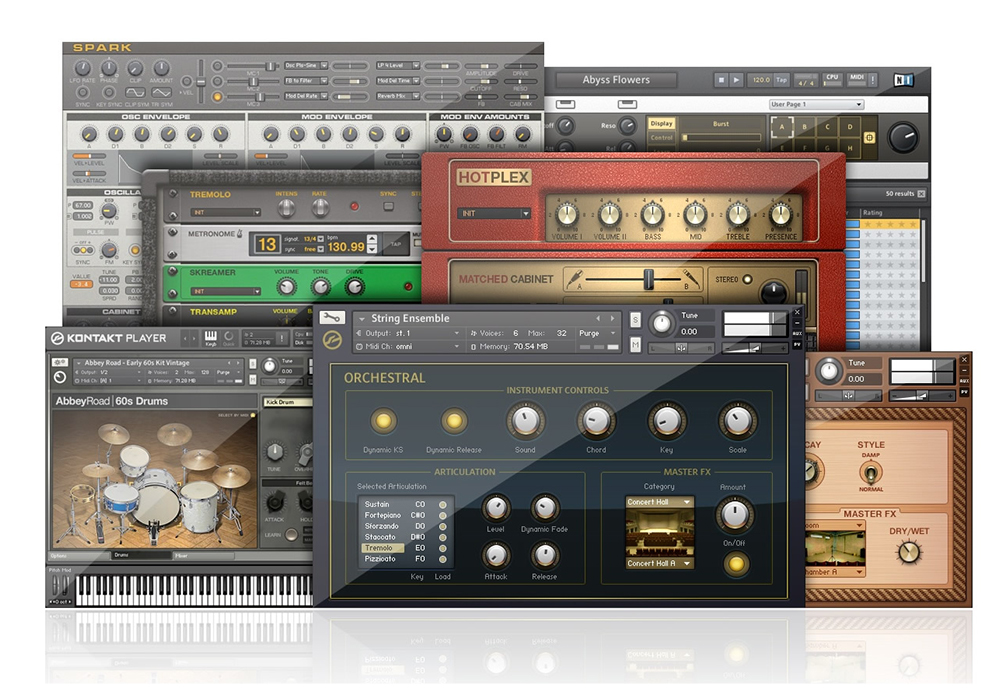This screenshot has height=698, width=1000.
Task: Open the Purge dropdown in String Ensemble
Action: pyautogui.click(x=597, y=333)
